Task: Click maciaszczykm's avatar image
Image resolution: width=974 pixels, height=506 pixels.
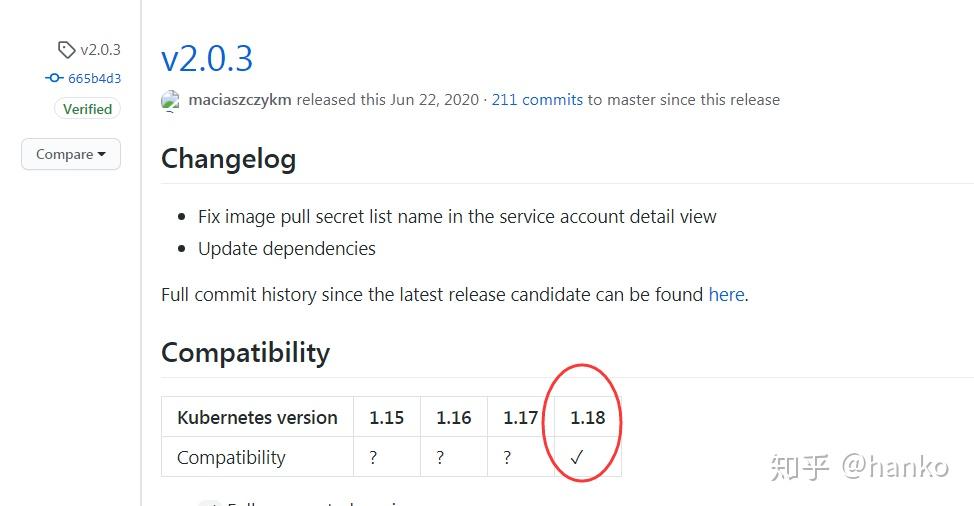Action: (x=171, y=100)
